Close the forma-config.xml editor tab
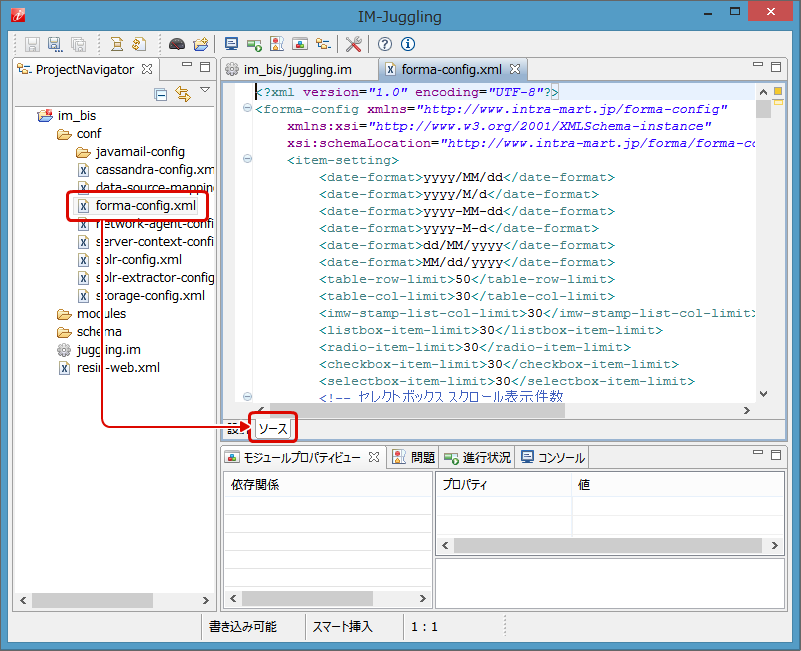Viewport: 801px width, 651px height. pos(516,69)
